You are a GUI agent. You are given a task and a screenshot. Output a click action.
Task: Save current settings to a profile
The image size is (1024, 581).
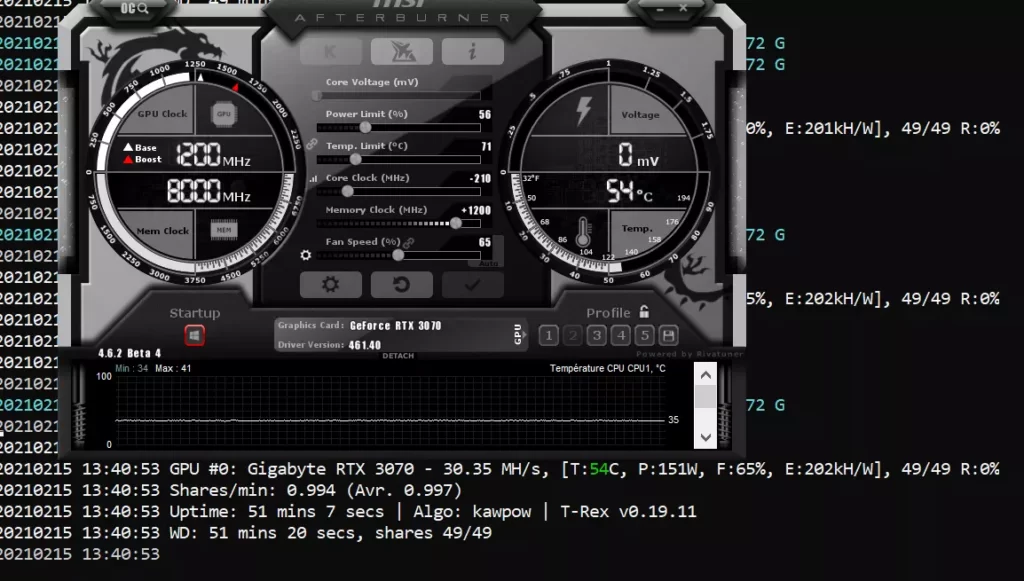668,336
